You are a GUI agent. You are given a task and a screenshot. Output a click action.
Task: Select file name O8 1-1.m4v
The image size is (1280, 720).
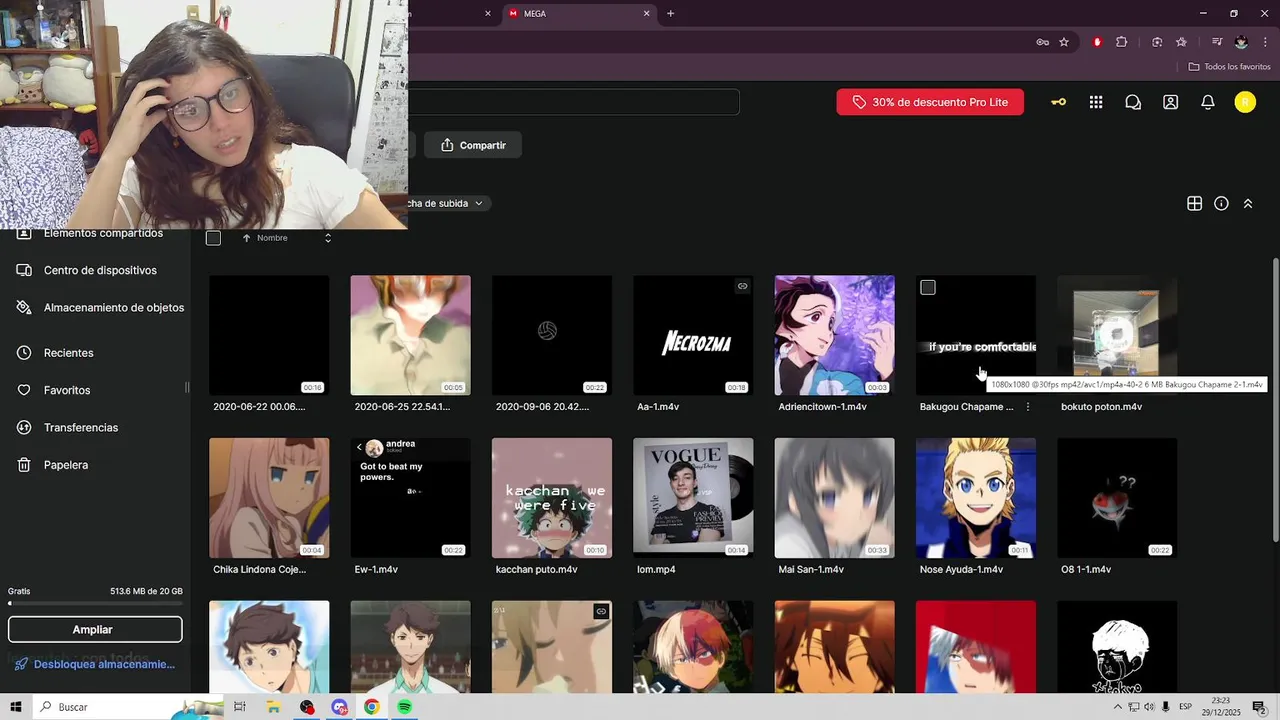(1086, 570)
